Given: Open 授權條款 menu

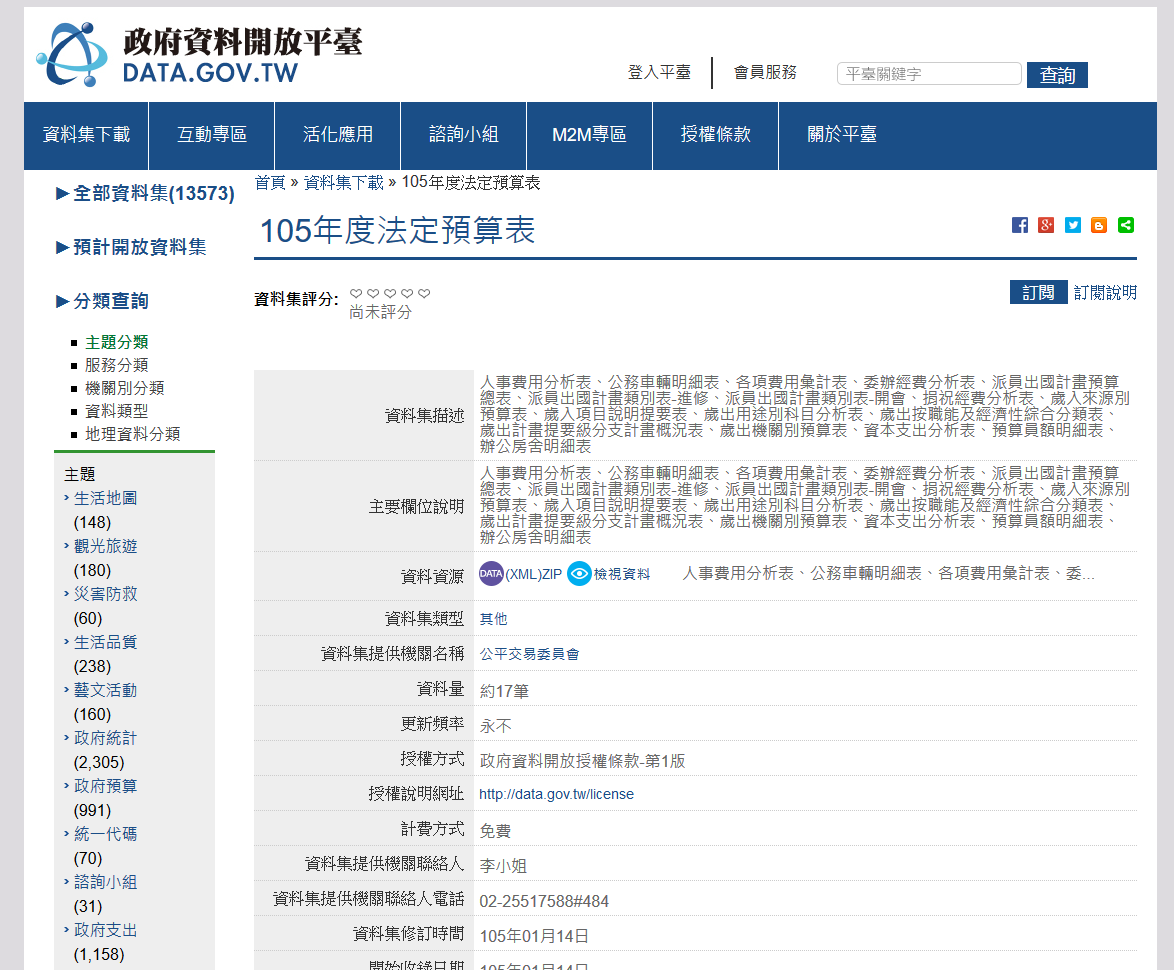Looking at the screenshot, I should click(715, 135).
